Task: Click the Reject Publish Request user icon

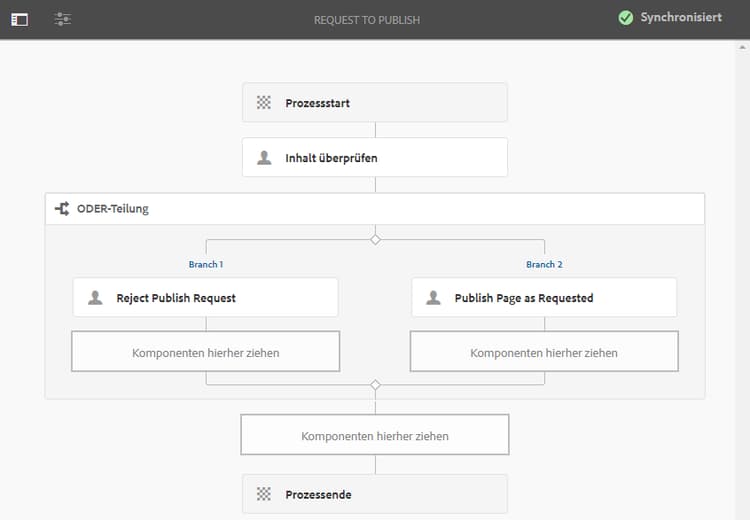Action: [x=95, y=297]
